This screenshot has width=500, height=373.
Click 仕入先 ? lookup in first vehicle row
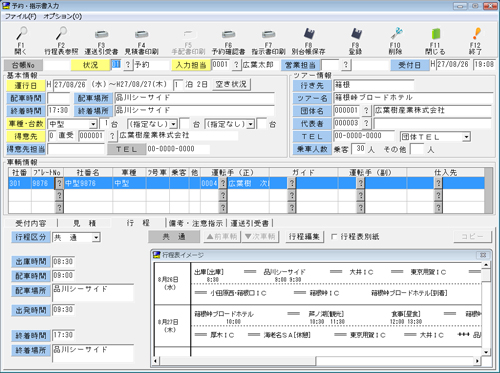tap(438, 183)
